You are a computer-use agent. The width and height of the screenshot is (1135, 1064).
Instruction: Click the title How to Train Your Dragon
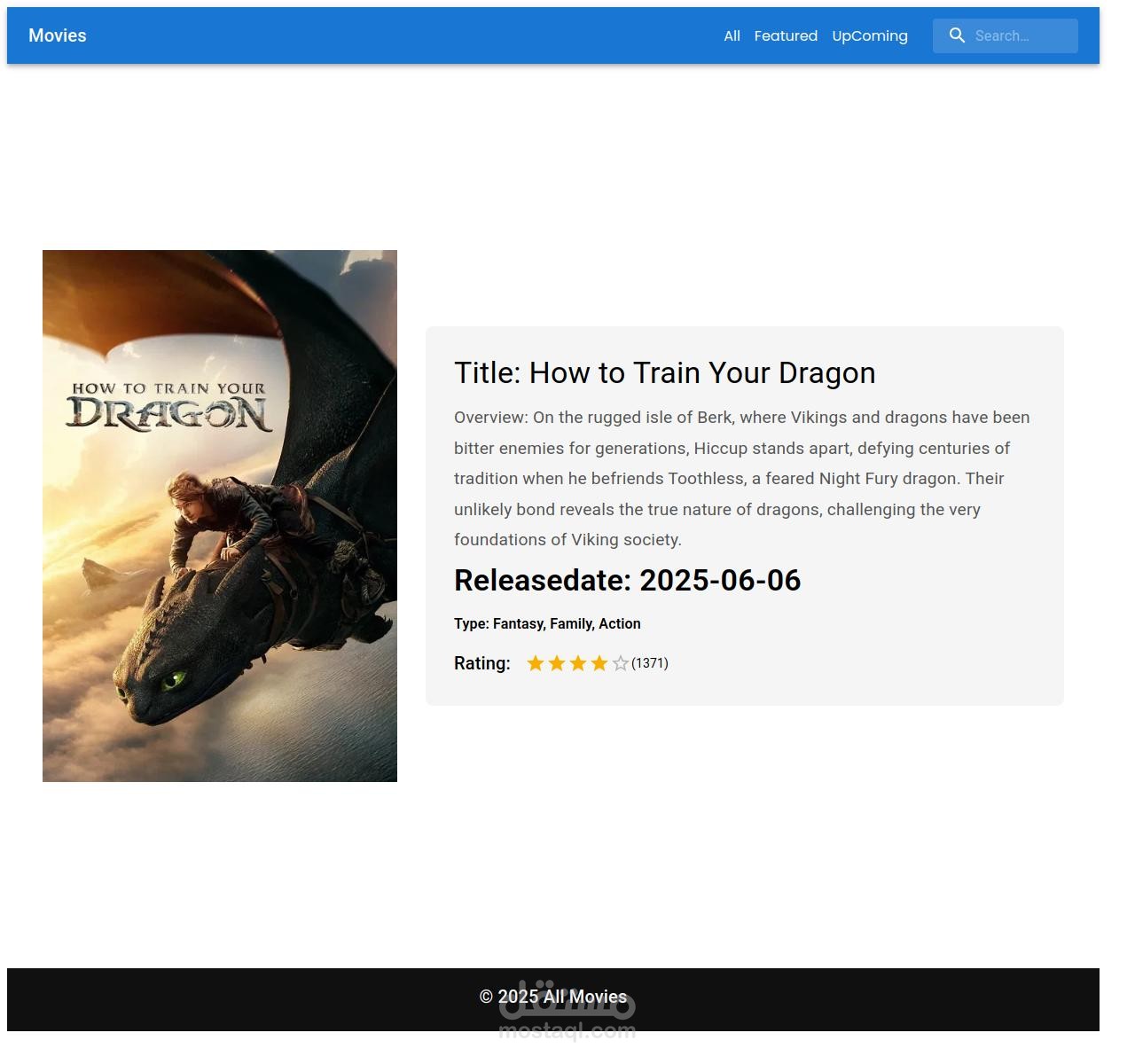click(x=664, y=373)
